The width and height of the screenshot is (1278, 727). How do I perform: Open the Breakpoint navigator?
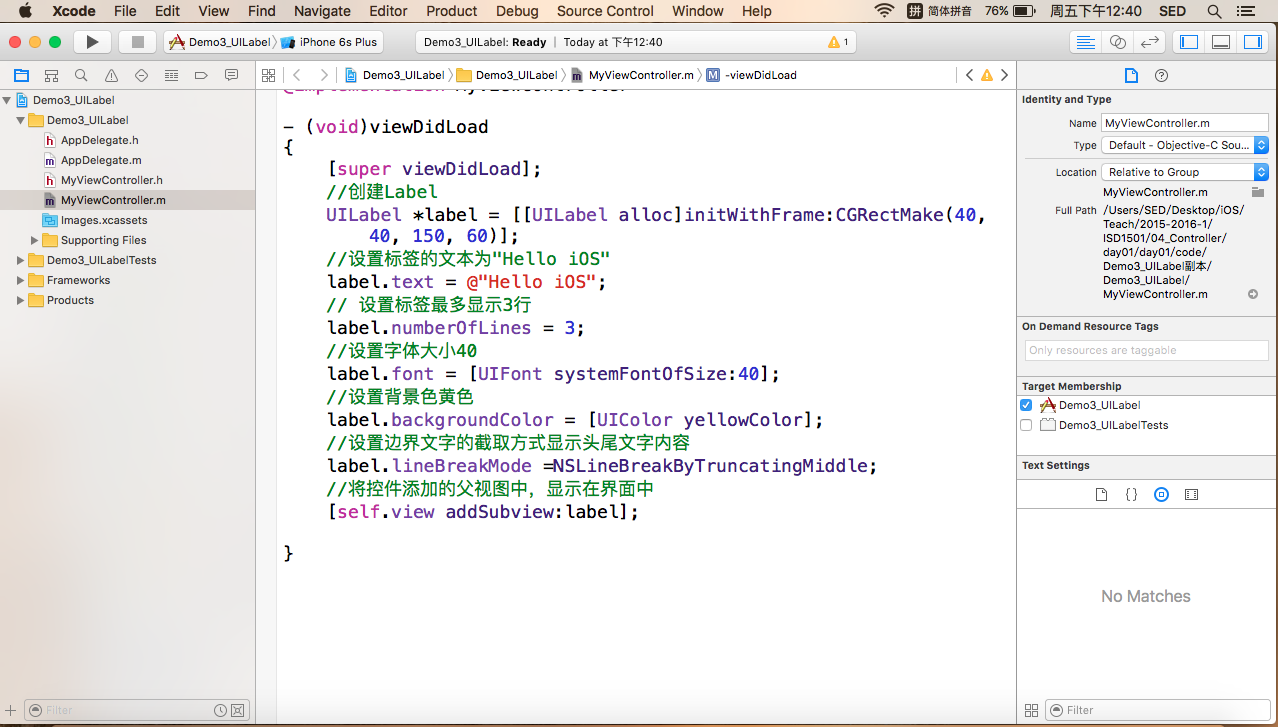click(x=201, y=75)
